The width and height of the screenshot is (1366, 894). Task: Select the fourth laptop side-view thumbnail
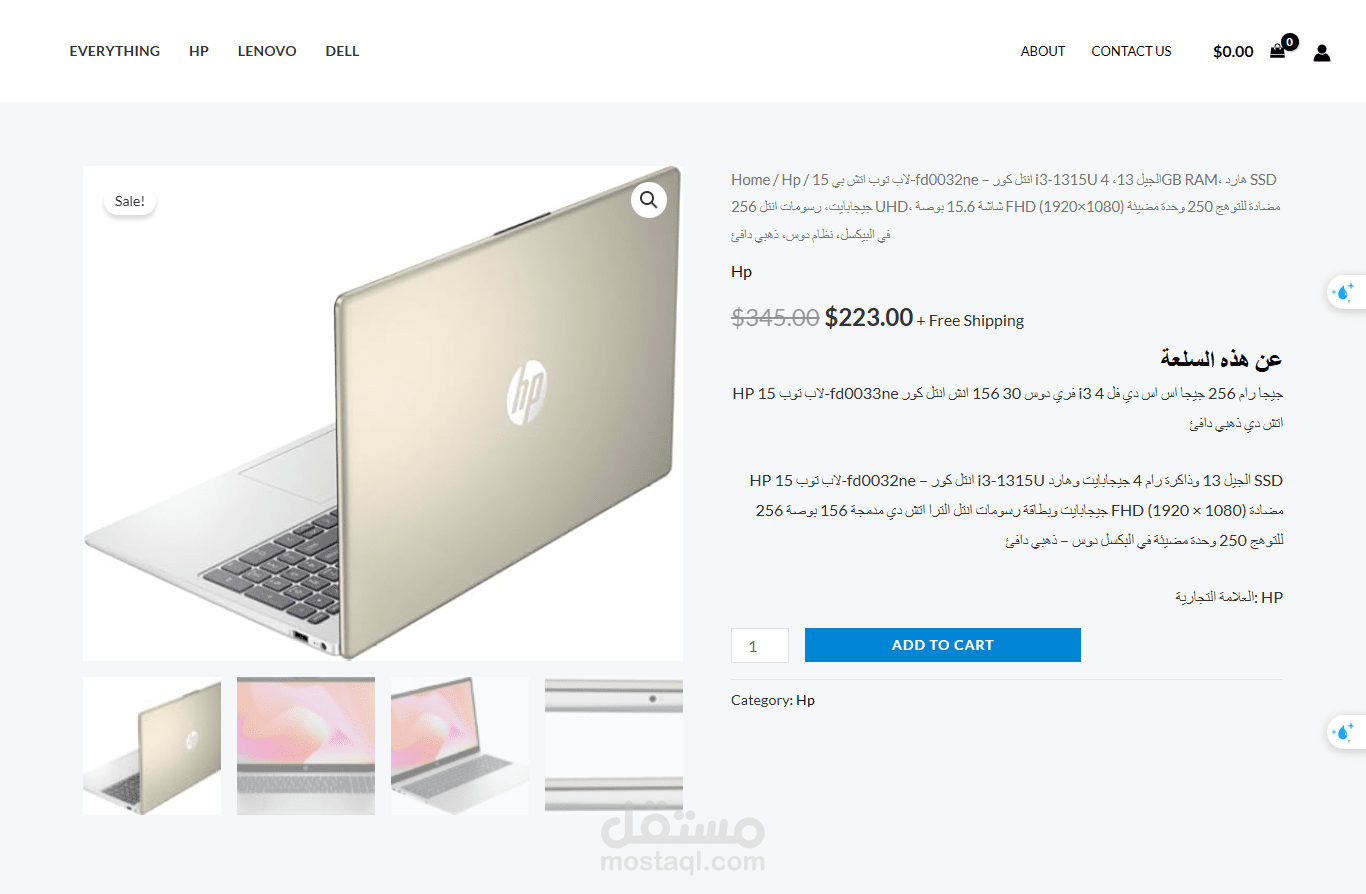614,746
